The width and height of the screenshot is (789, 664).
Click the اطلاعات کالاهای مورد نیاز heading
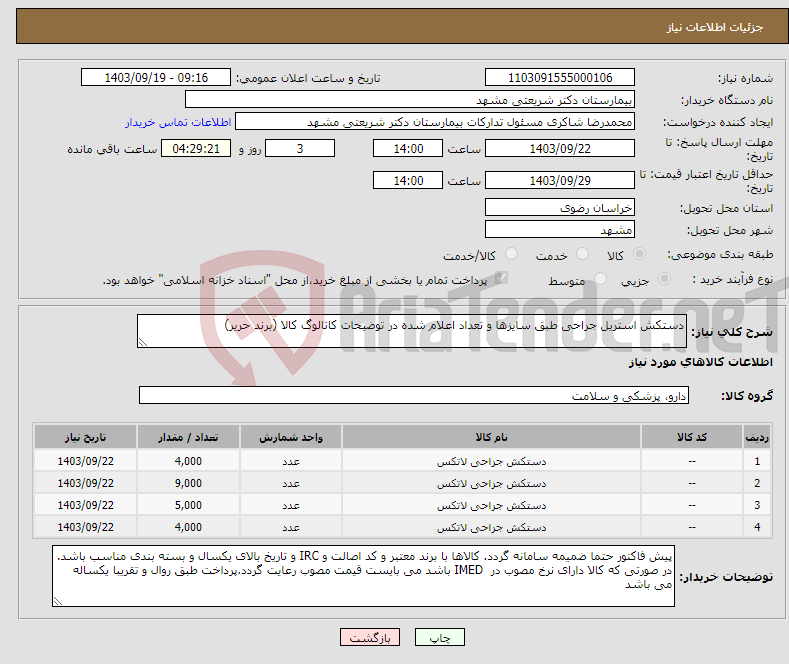pyautogui.click(x=700, y=362)
